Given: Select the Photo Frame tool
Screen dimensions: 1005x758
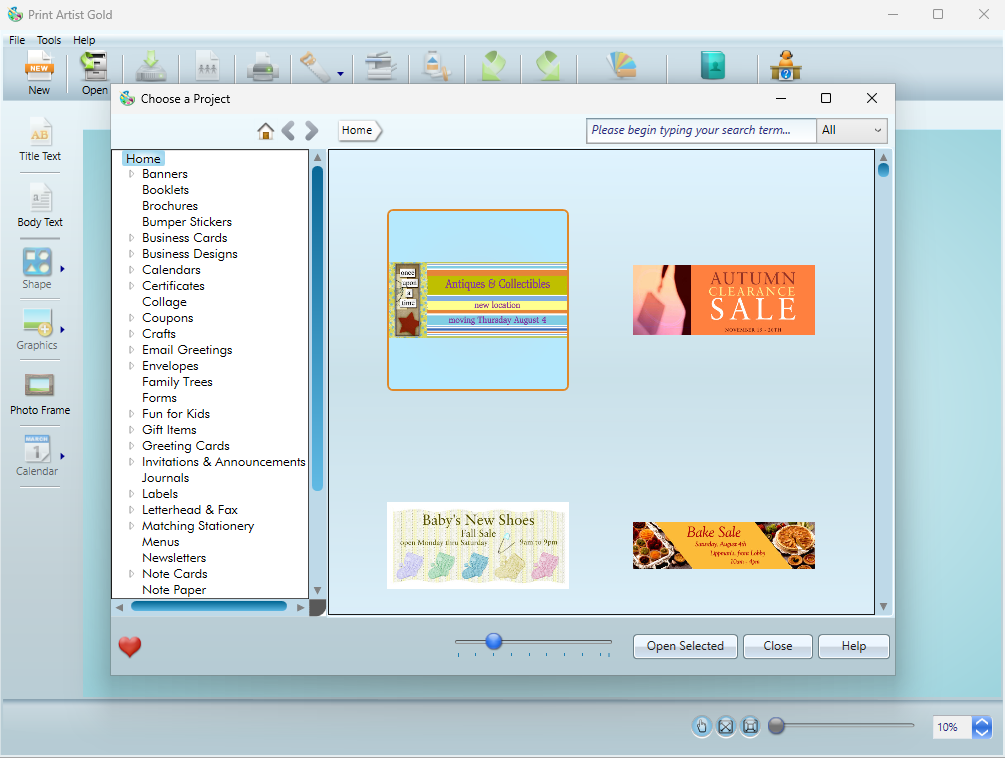Looking at the screenshot, I should click(x=40, y=386).
